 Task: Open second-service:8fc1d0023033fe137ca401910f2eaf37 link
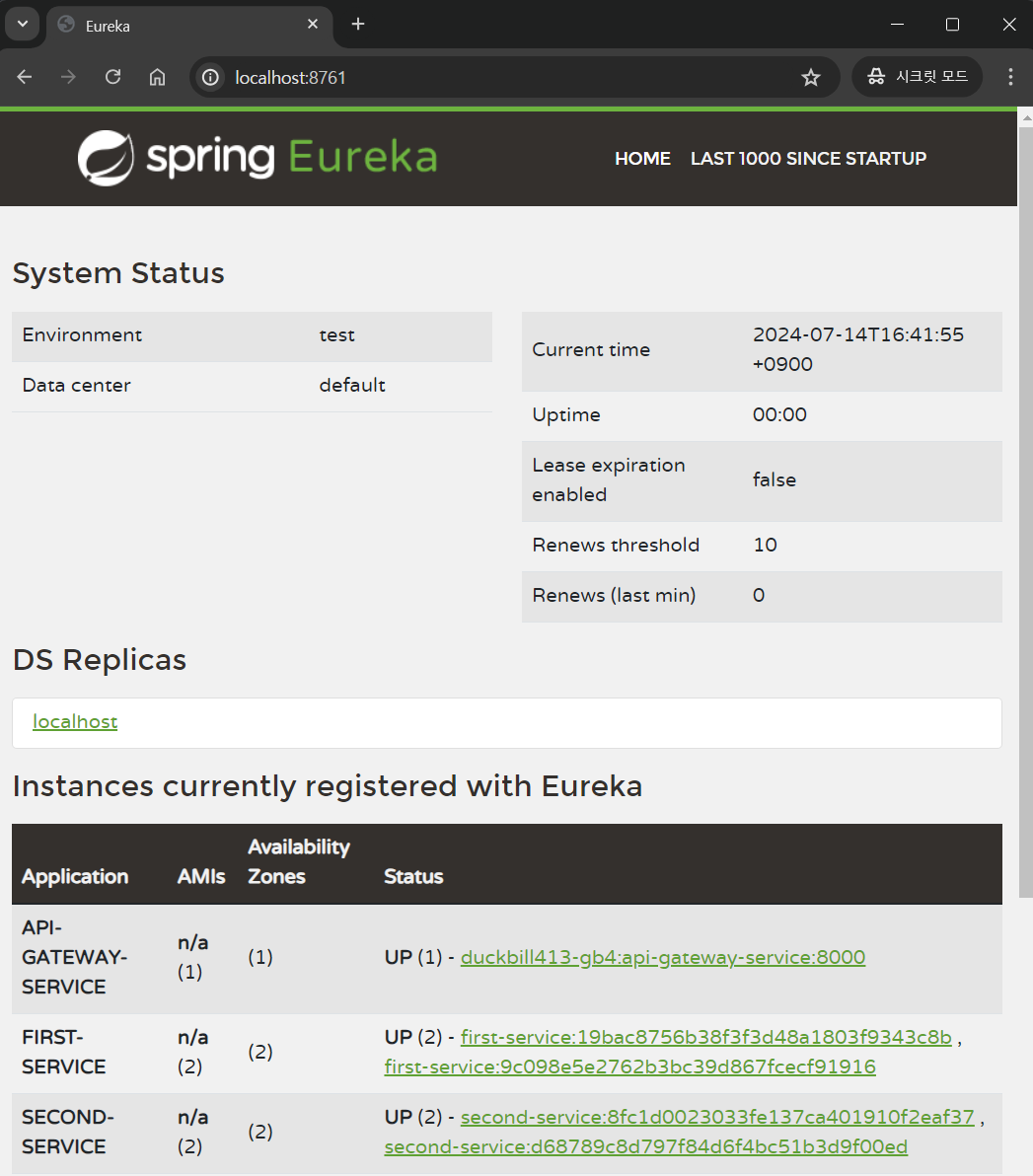coord(717,1118)
